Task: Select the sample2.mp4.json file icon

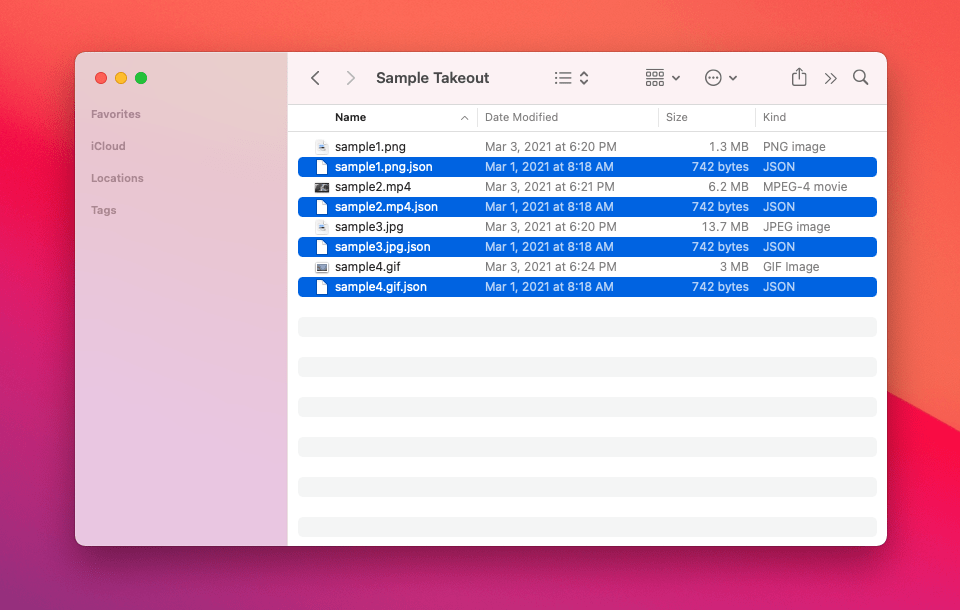Action: 321,206
